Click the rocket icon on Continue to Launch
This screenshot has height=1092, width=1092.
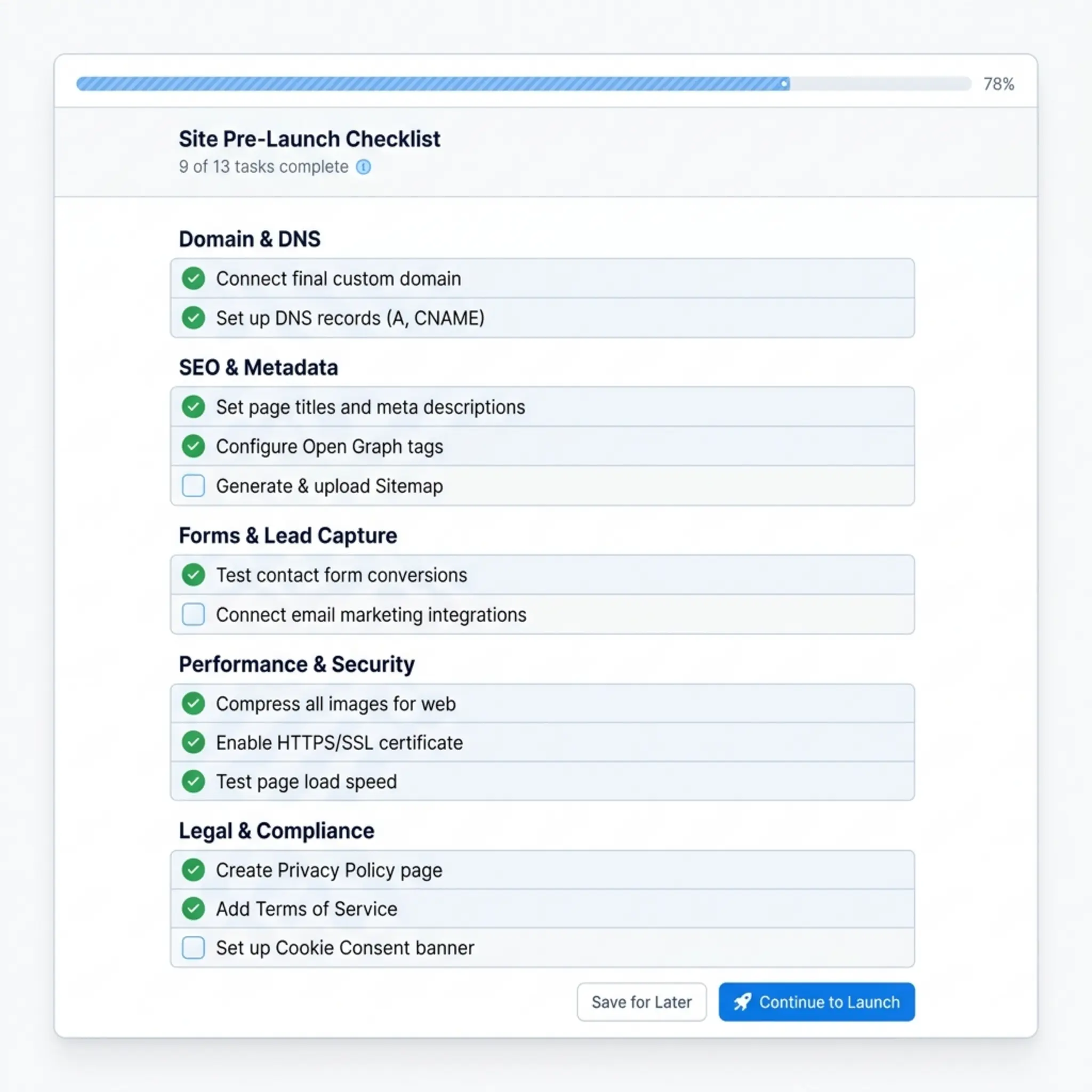743,1002
